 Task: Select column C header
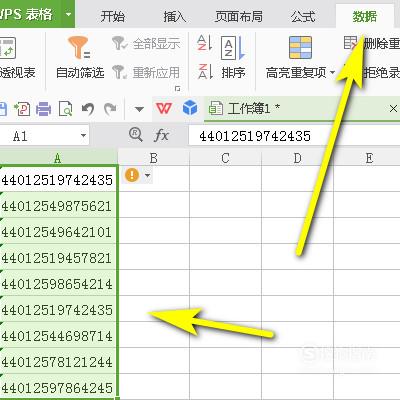pos(225,158)
